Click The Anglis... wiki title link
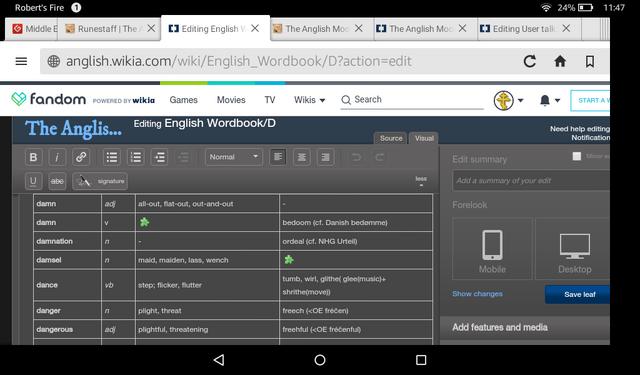640x375 pixels. 73,129
